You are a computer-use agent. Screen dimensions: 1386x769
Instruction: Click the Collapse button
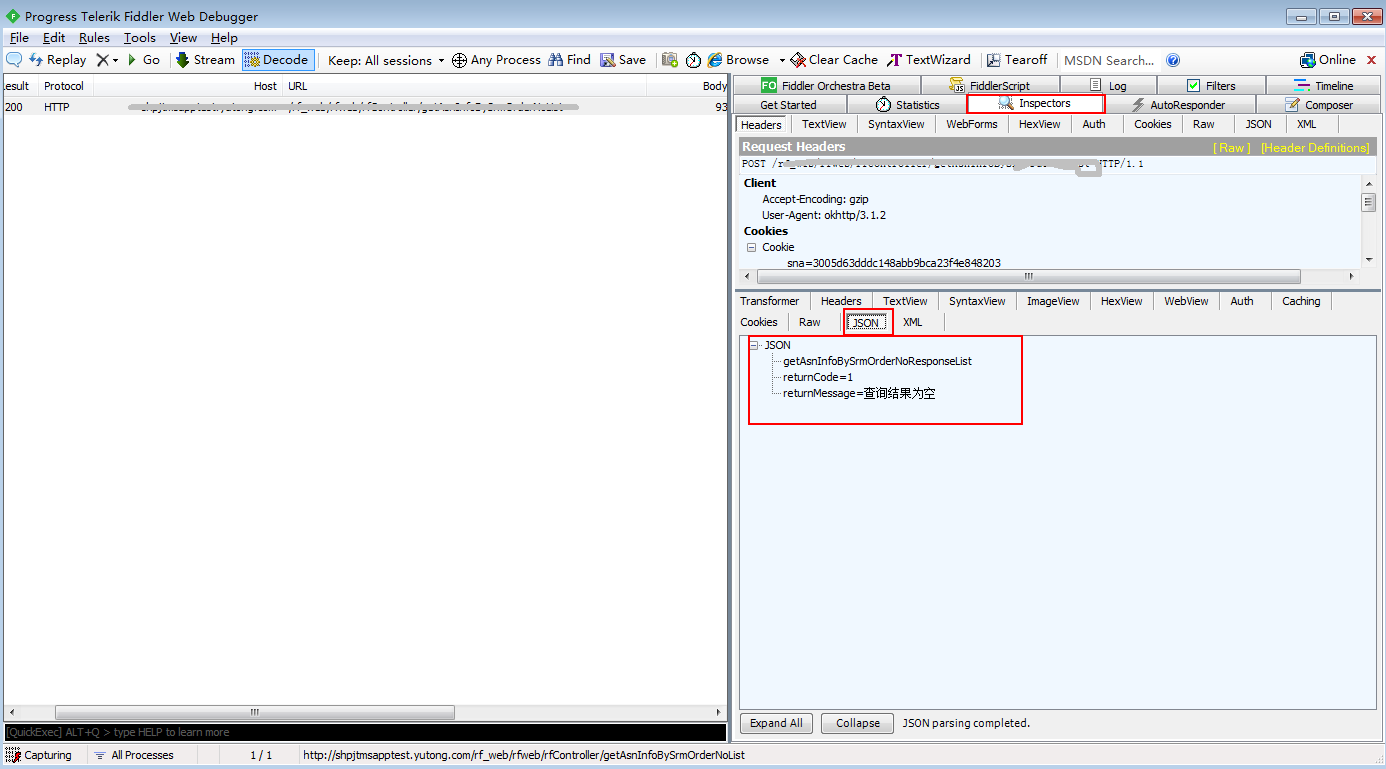click(x=858, y=723)
